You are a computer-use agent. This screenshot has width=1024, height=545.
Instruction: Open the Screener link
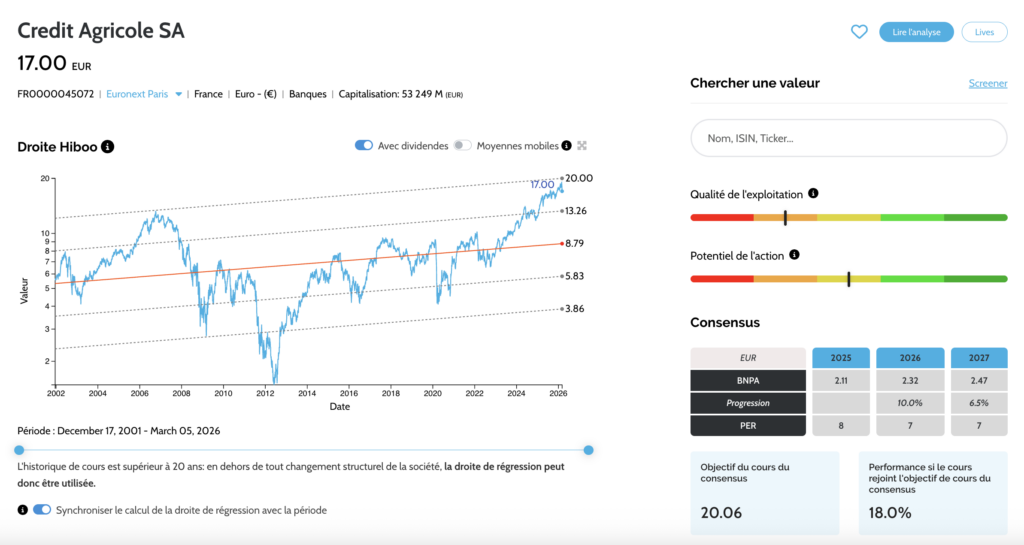pos(988,83)
